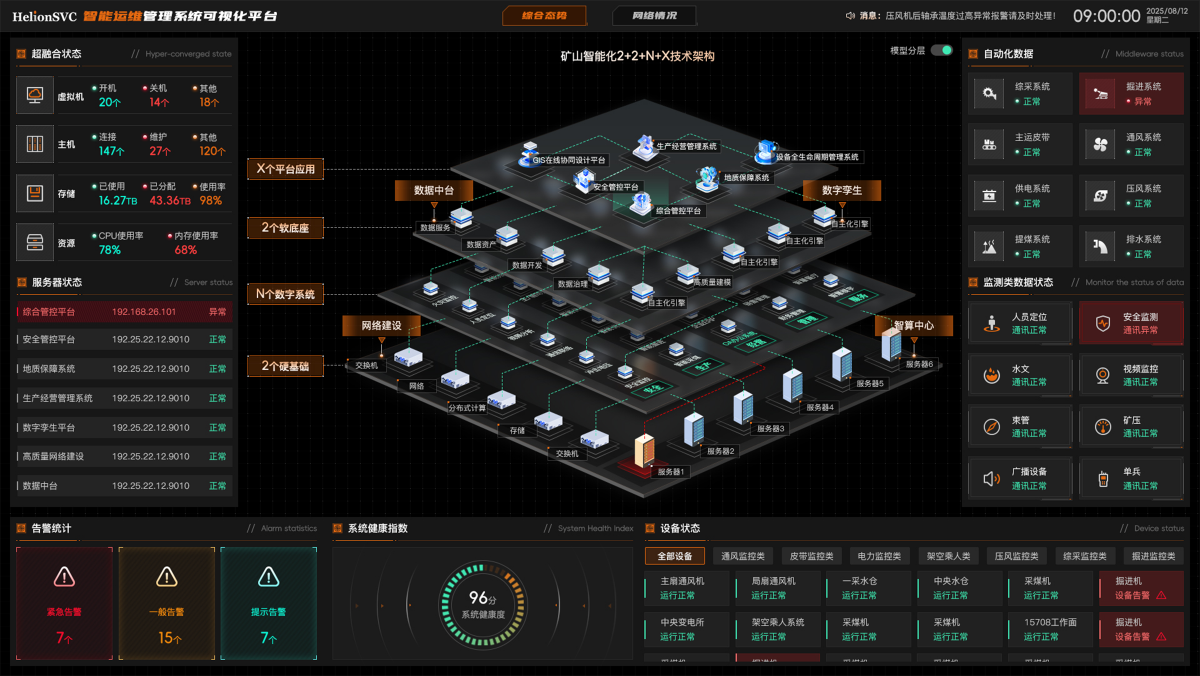This screenshot has height=676, width=1200.
Task: Filter devices by 通风监控类
Action: coord(743,556)
